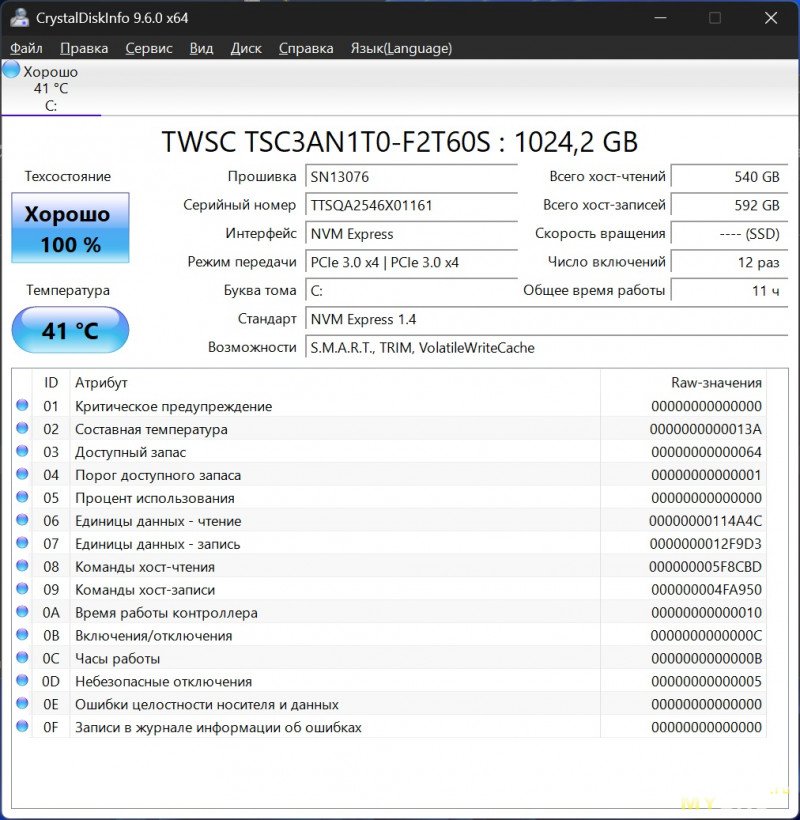Select row Единицы данных - чтение
Viewport: 800px width, 820px height.
click(x=389, y=521)
